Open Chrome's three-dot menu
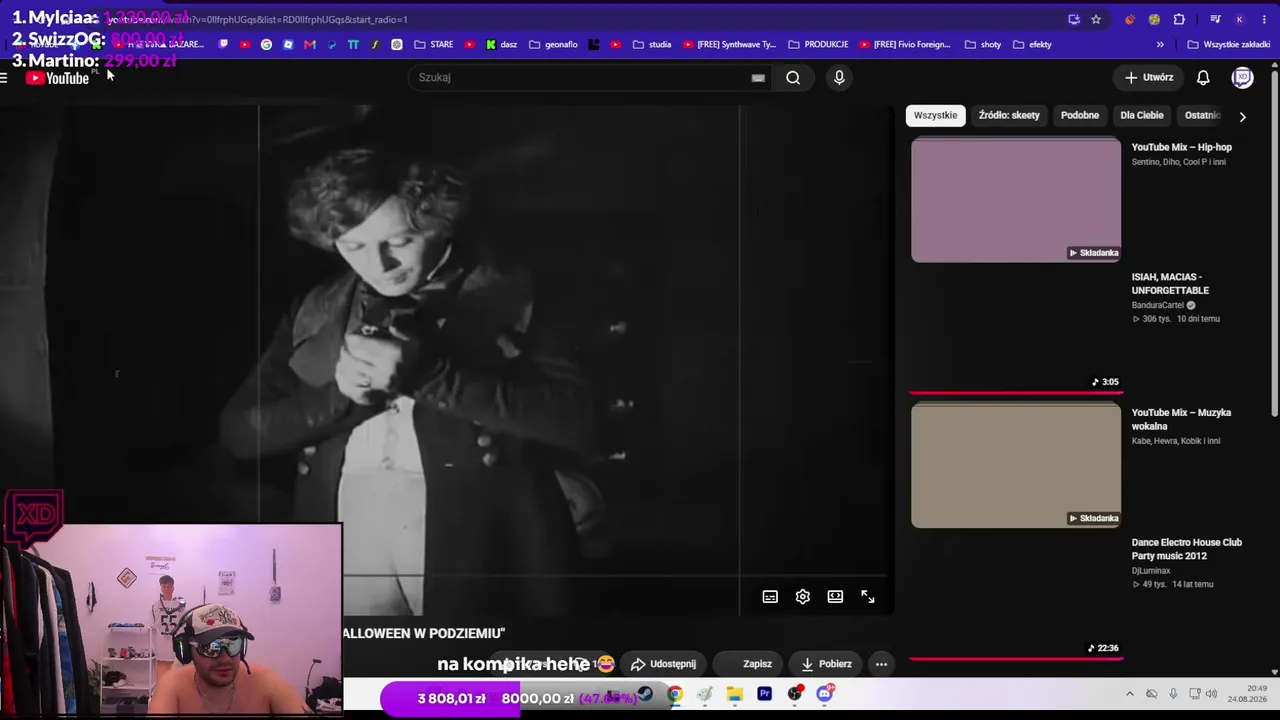Image resolution: width=1280 pixels, height=720 pixels. [1264, 19]
